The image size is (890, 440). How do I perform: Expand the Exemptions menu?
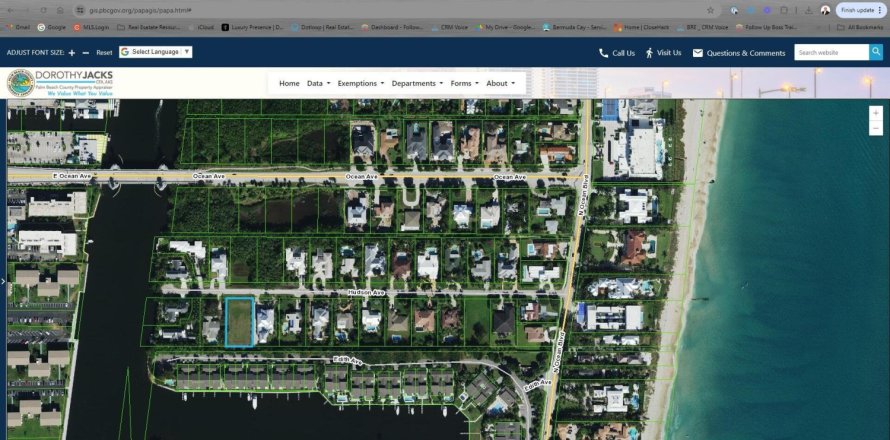(x=361, y=83)
